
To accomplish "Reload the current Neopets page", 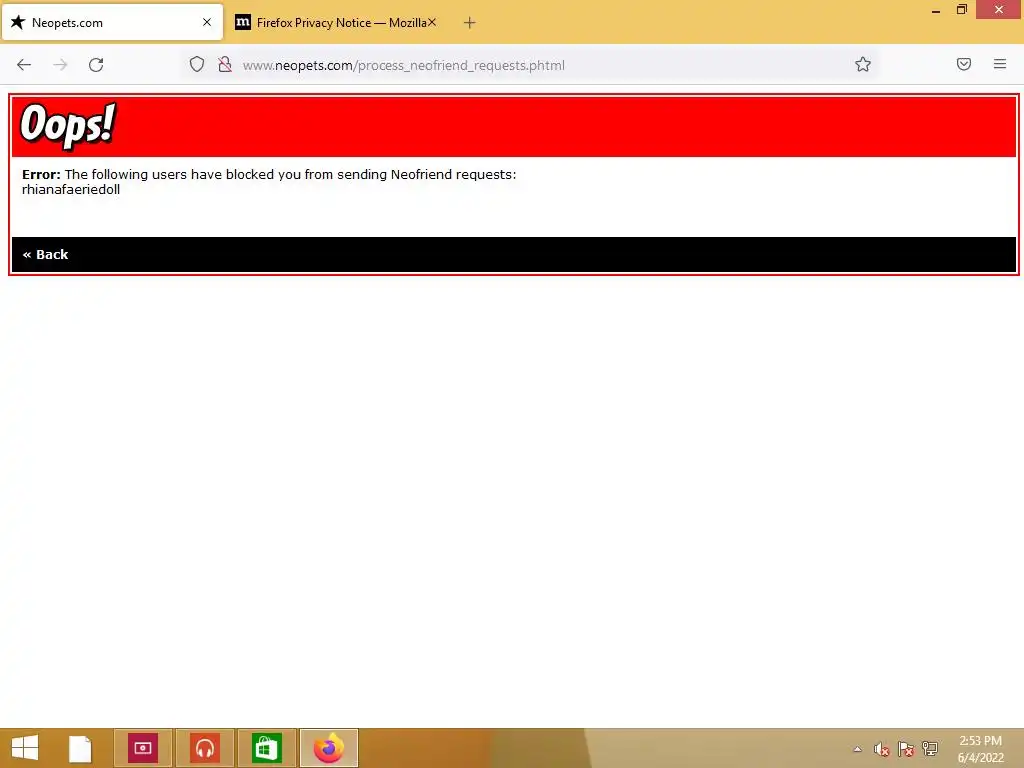I will (x=96, y=65).
